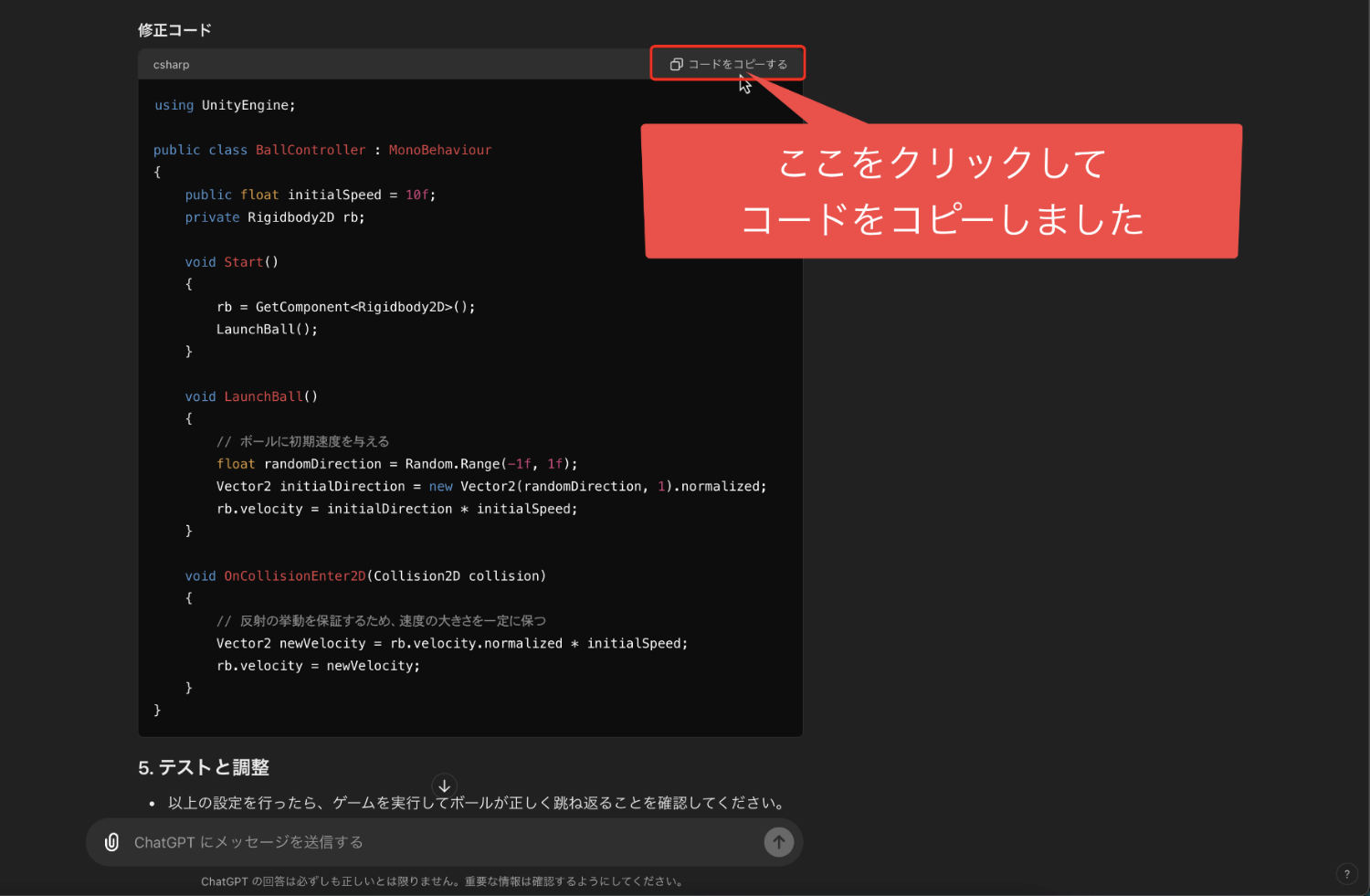The image size is (1370, 896).
Task: Click the Vector2 initialDirection = new Vector2 line
Action: tap(491, 486)
